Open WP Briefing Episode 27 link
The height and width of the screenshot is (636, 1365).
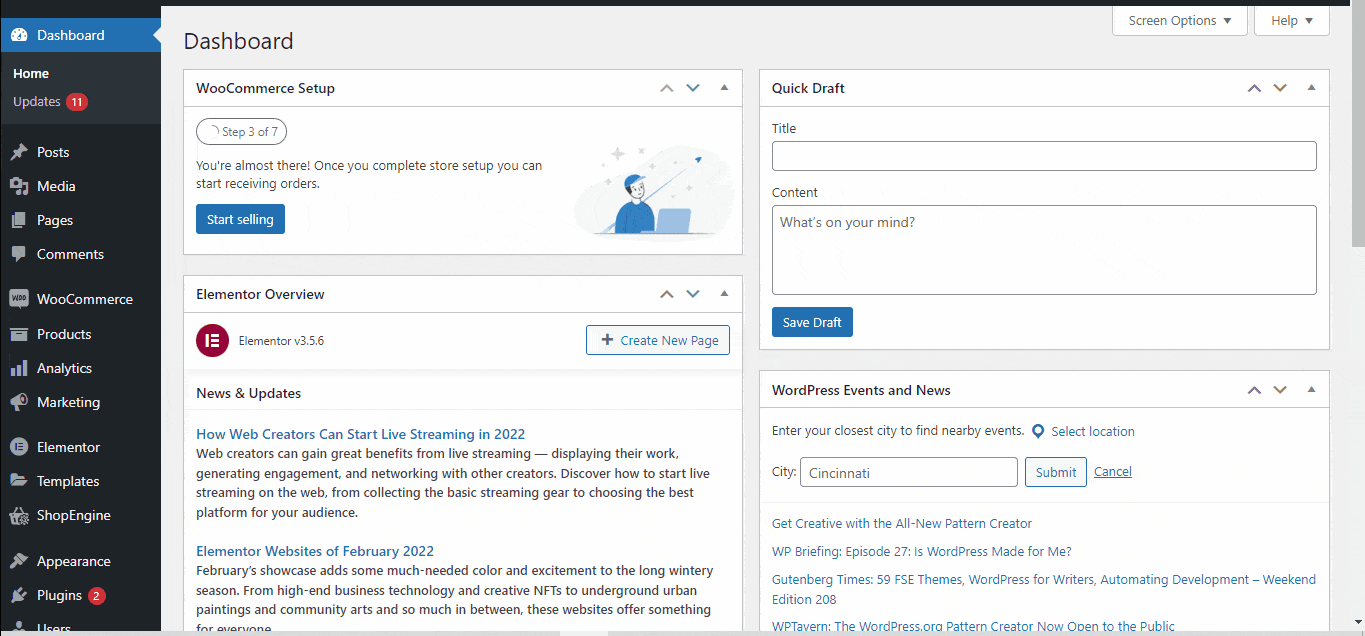point(922,551)
